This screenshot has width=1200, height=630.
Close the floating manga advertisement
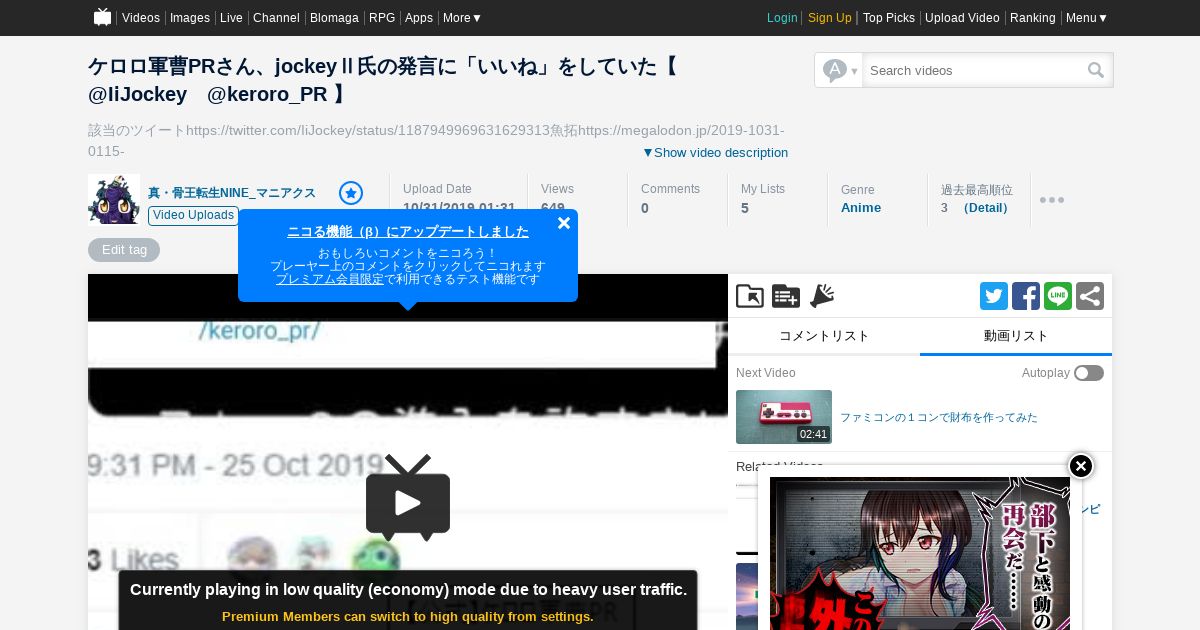coord(1081,466)
